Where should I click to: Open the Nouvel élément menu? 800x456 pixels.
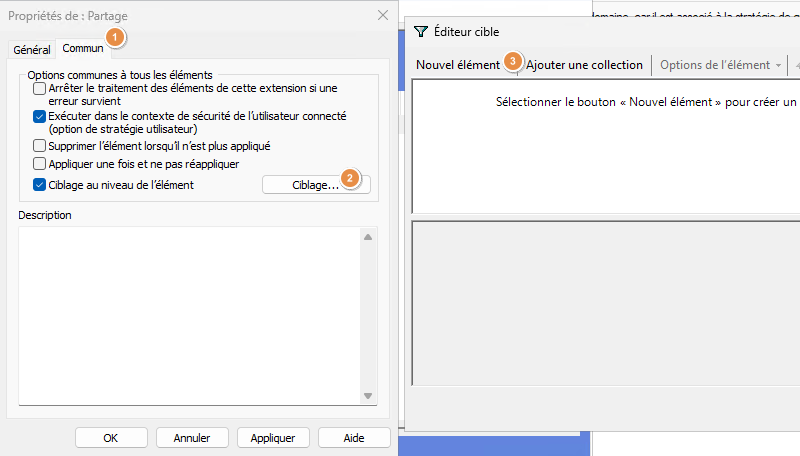click(x=458, y=65)
